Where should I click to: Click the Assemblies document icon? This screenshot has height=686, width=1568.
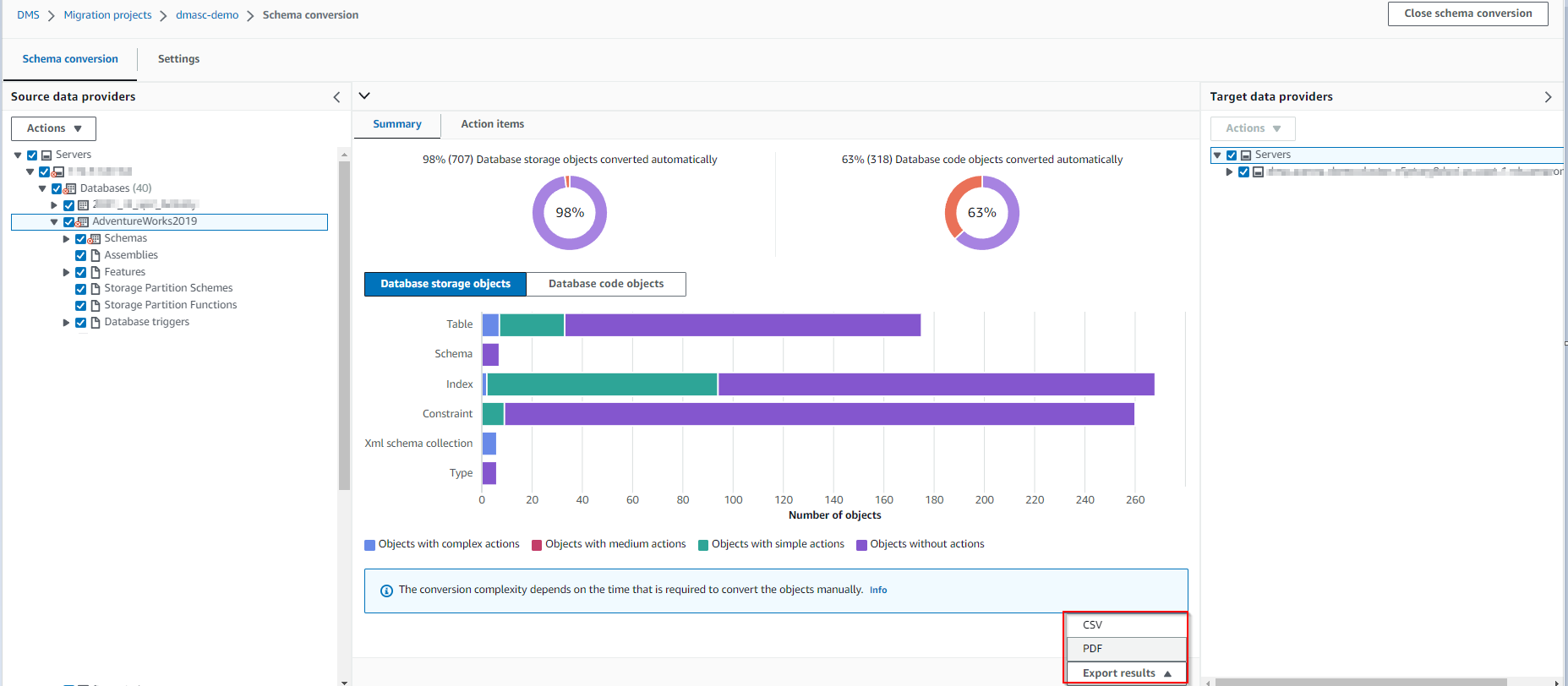coord(96,255)
